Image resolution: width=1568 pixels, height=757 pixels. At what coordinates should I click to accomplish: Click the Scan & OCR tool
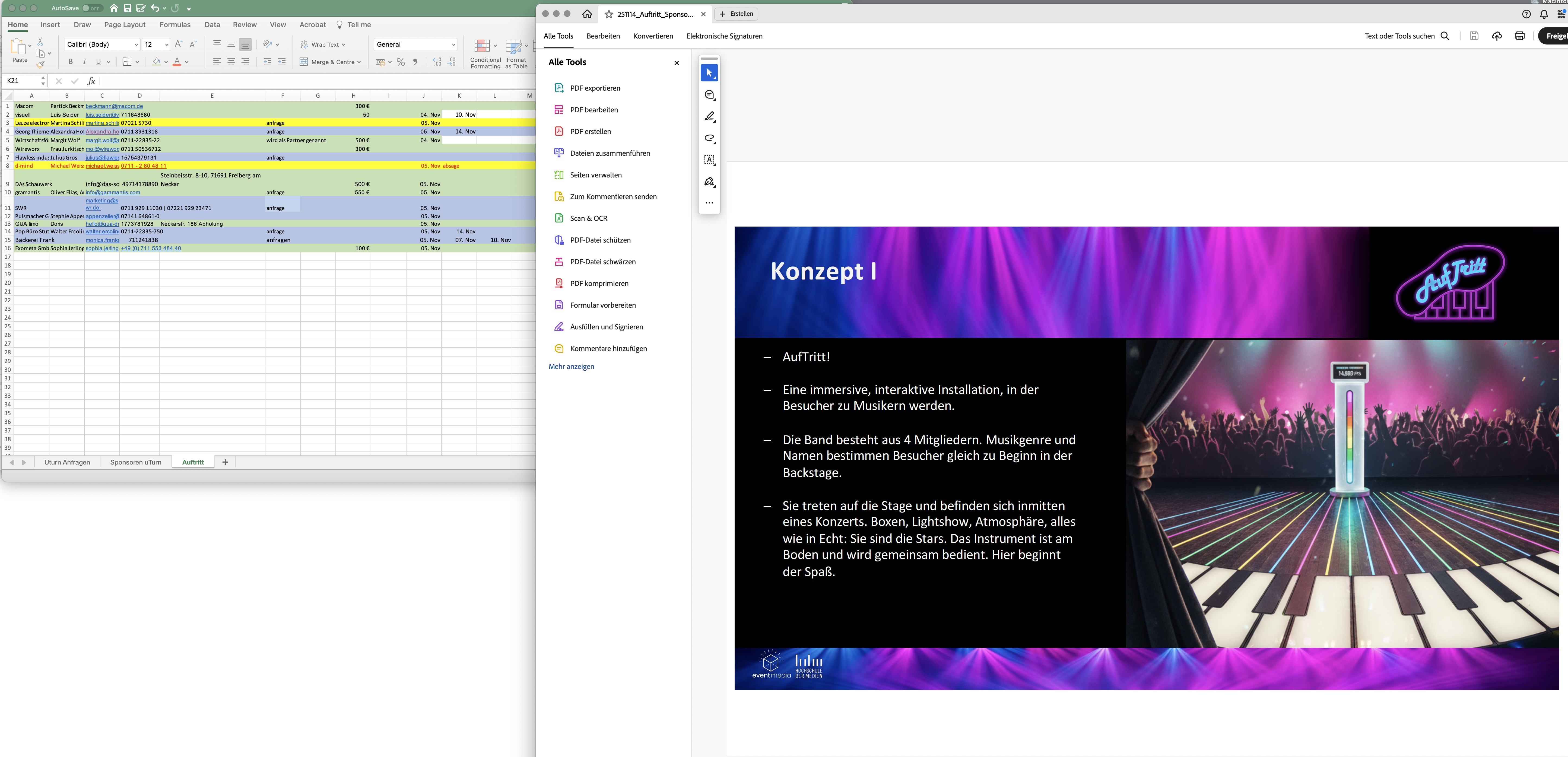tap(588, 218)
